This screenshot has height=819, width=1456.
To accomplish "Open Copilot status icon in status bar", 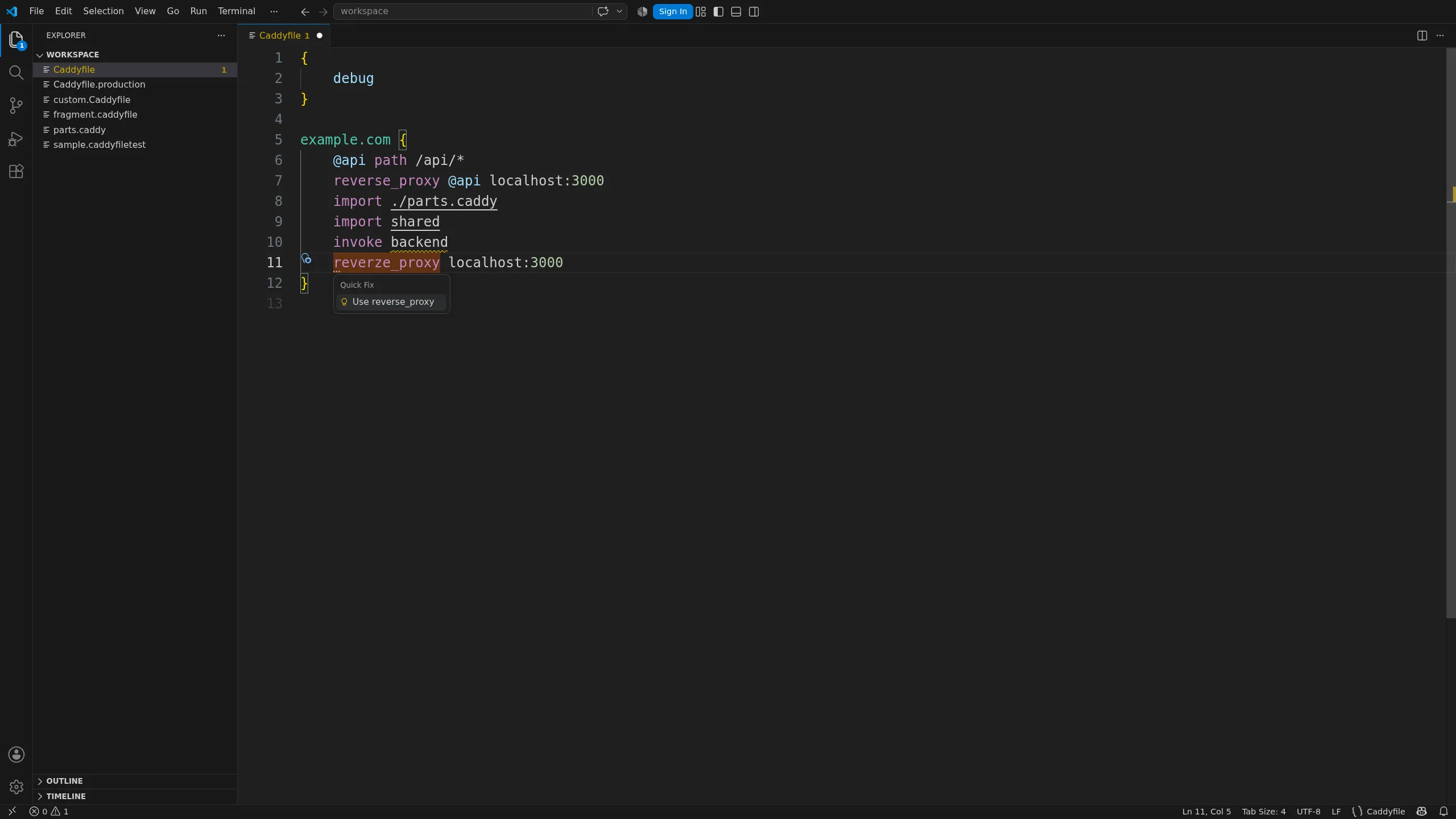I will (1421, 812).
